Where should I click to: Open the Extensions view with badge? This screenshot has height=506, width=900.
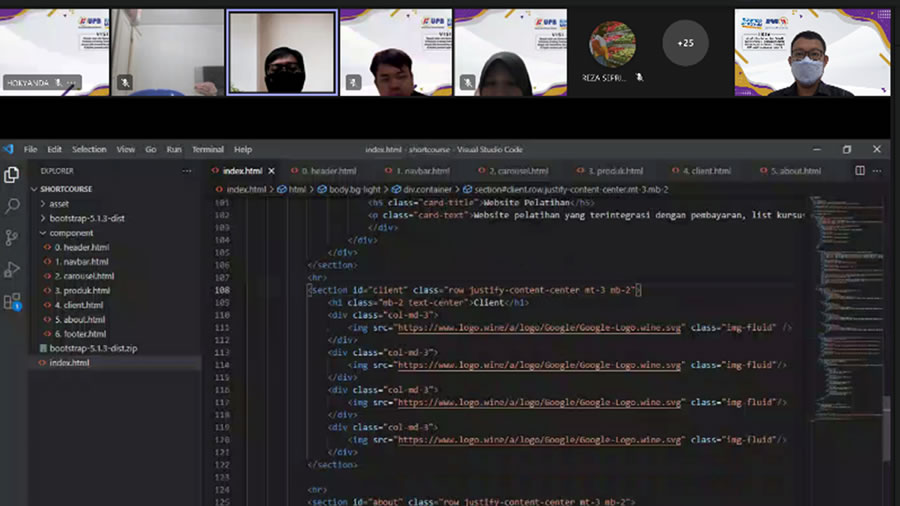click(x=12, y=301)
